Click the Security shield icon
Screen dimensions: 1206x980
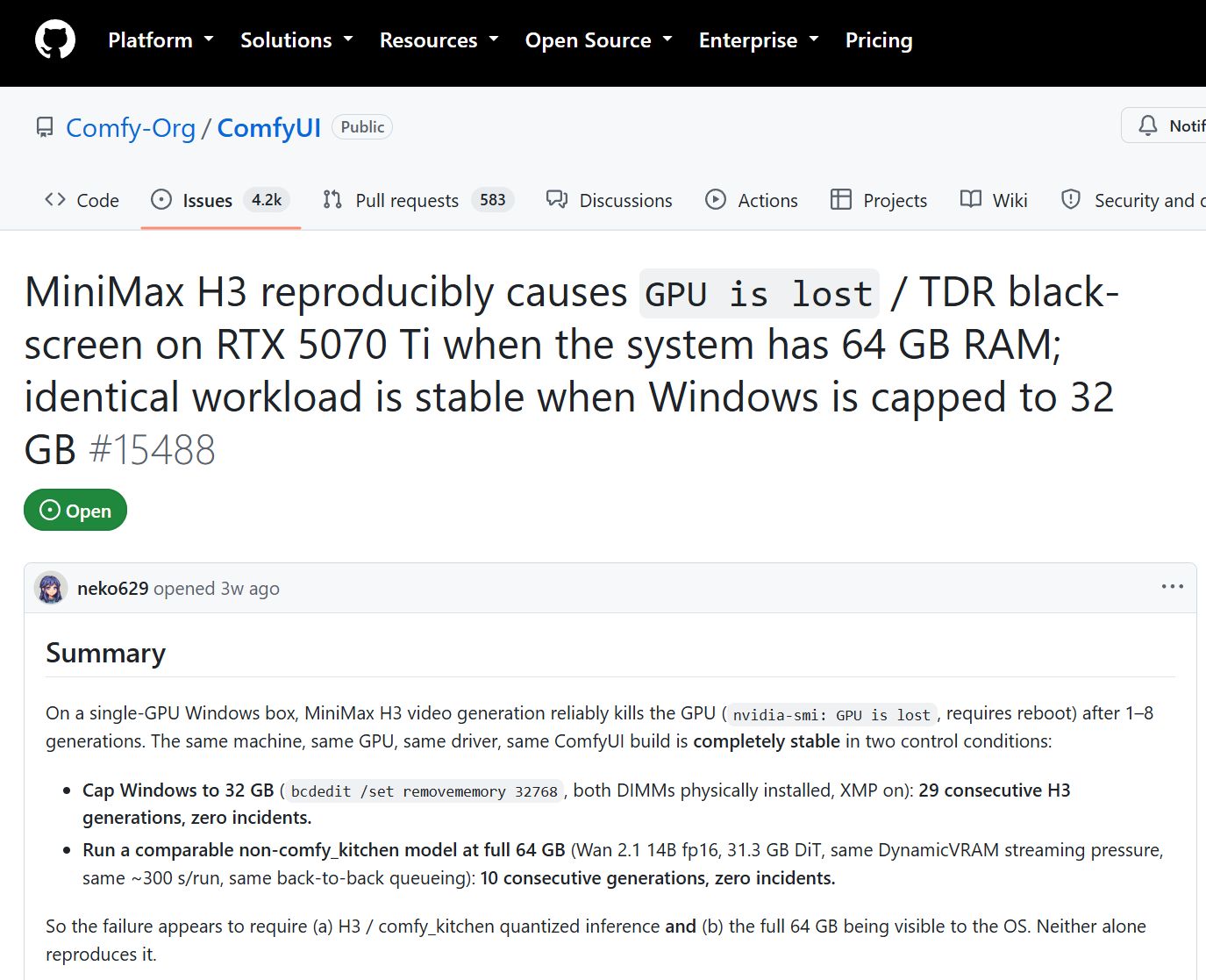1071,200
